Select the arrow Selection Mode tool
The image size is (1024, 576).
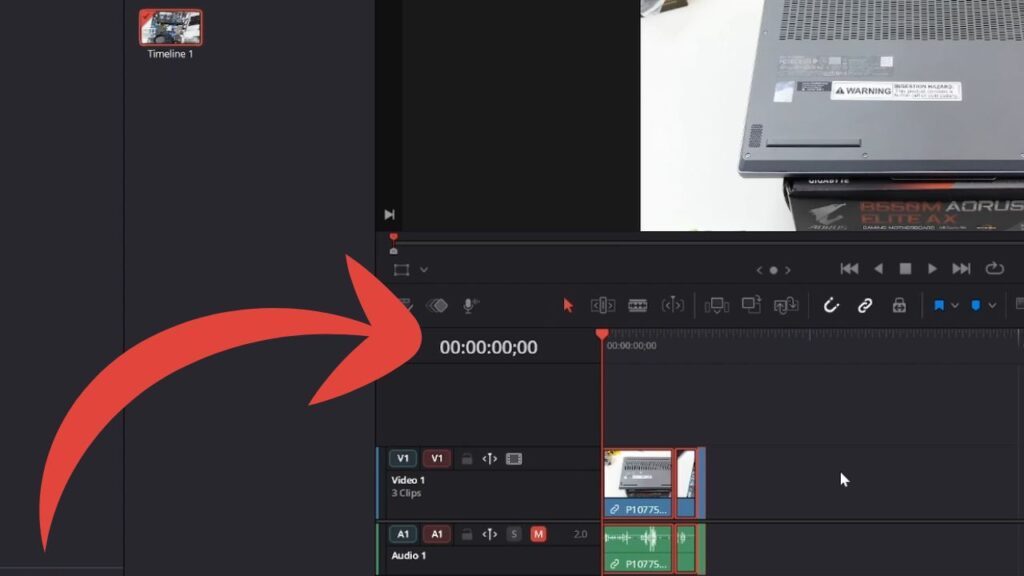[x=568, y=306]
